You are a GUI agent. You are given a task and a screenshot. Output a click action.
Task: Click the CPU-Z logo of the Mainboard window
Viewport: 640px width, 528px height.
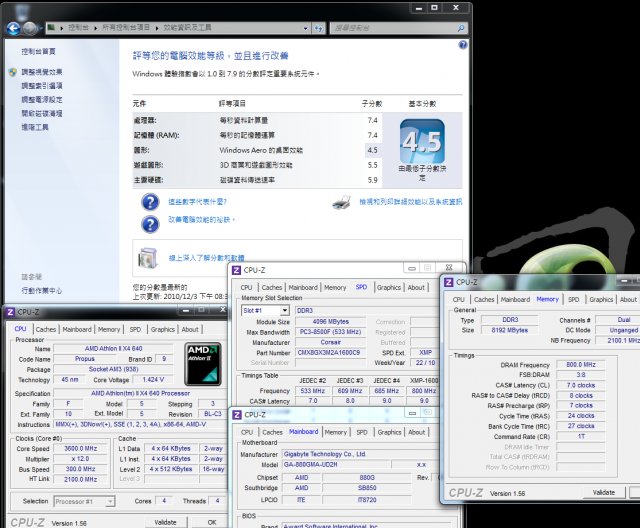click(x=237, y=415)
